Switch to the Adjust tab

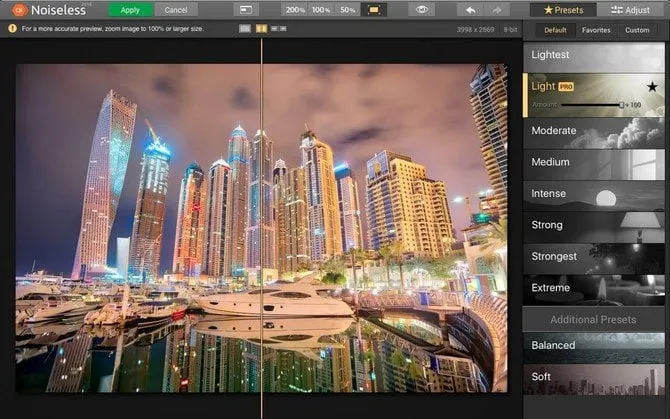631,9
